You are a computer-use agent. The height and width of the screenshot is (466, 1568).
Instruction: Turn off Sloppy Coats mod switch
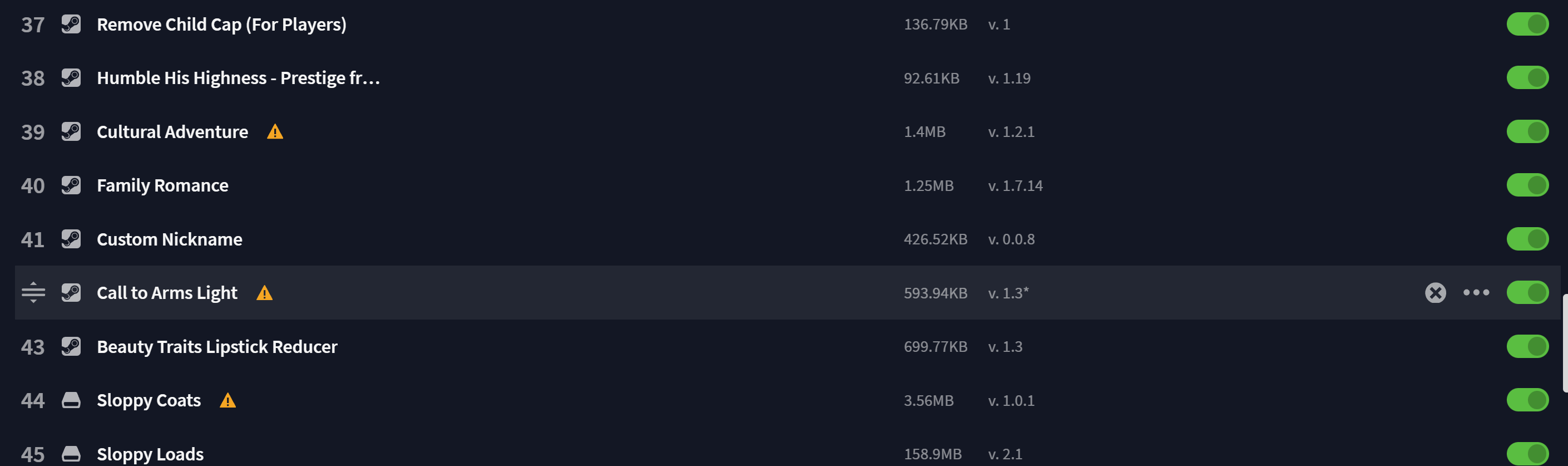[1527, 400]
